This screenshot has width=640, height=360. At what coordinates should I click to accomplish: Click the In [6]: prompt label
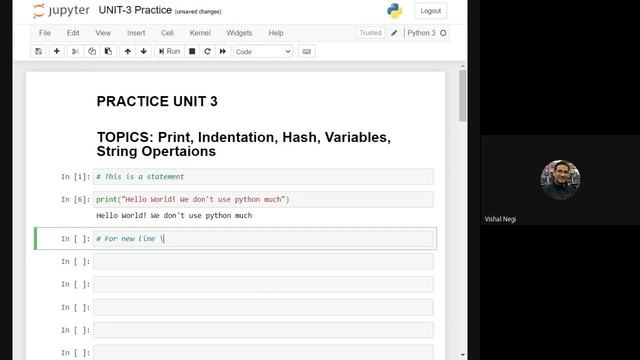coord(76,200)
